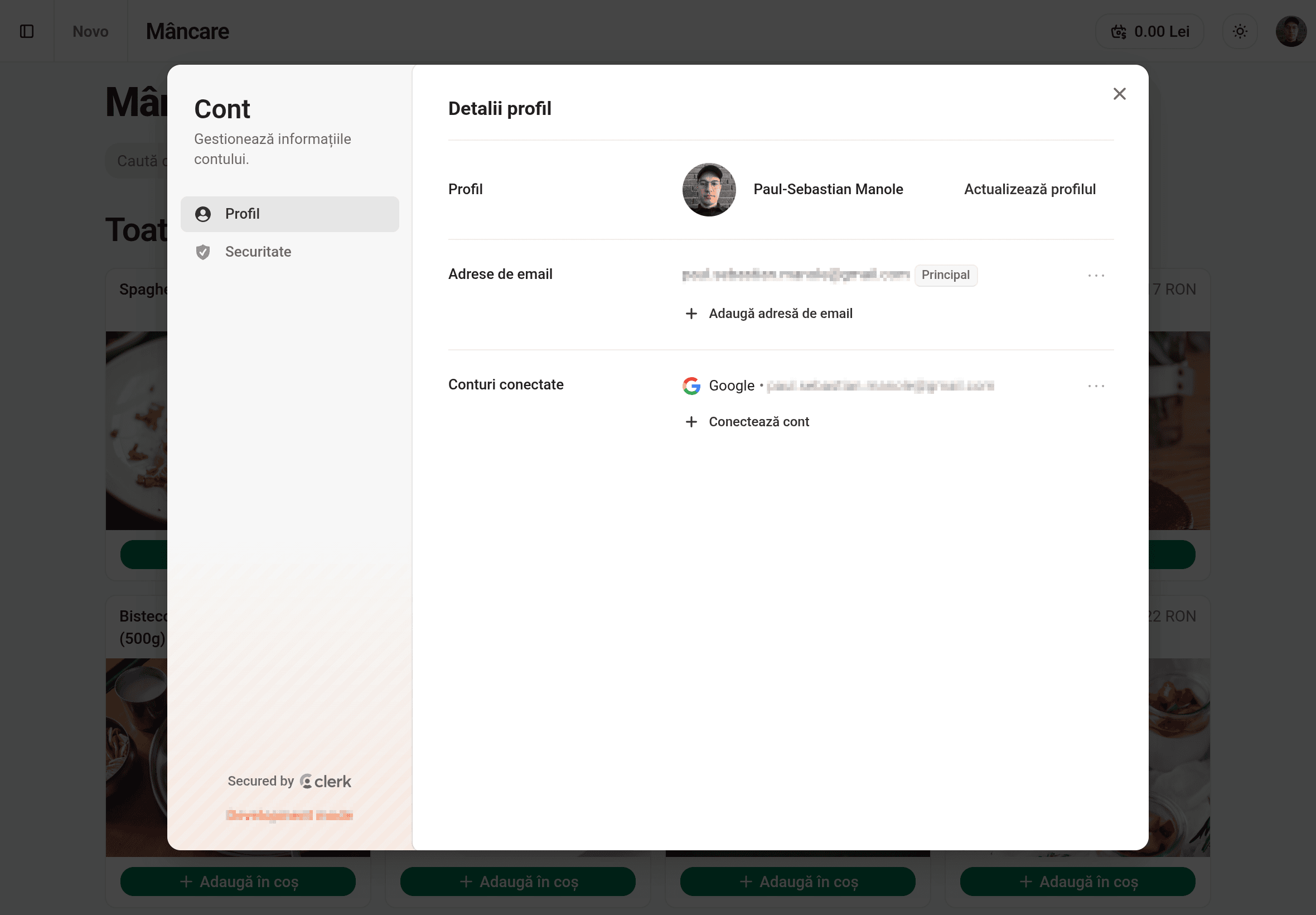
Task: Open options menu for the primary email
Action: pos(1096,276)
